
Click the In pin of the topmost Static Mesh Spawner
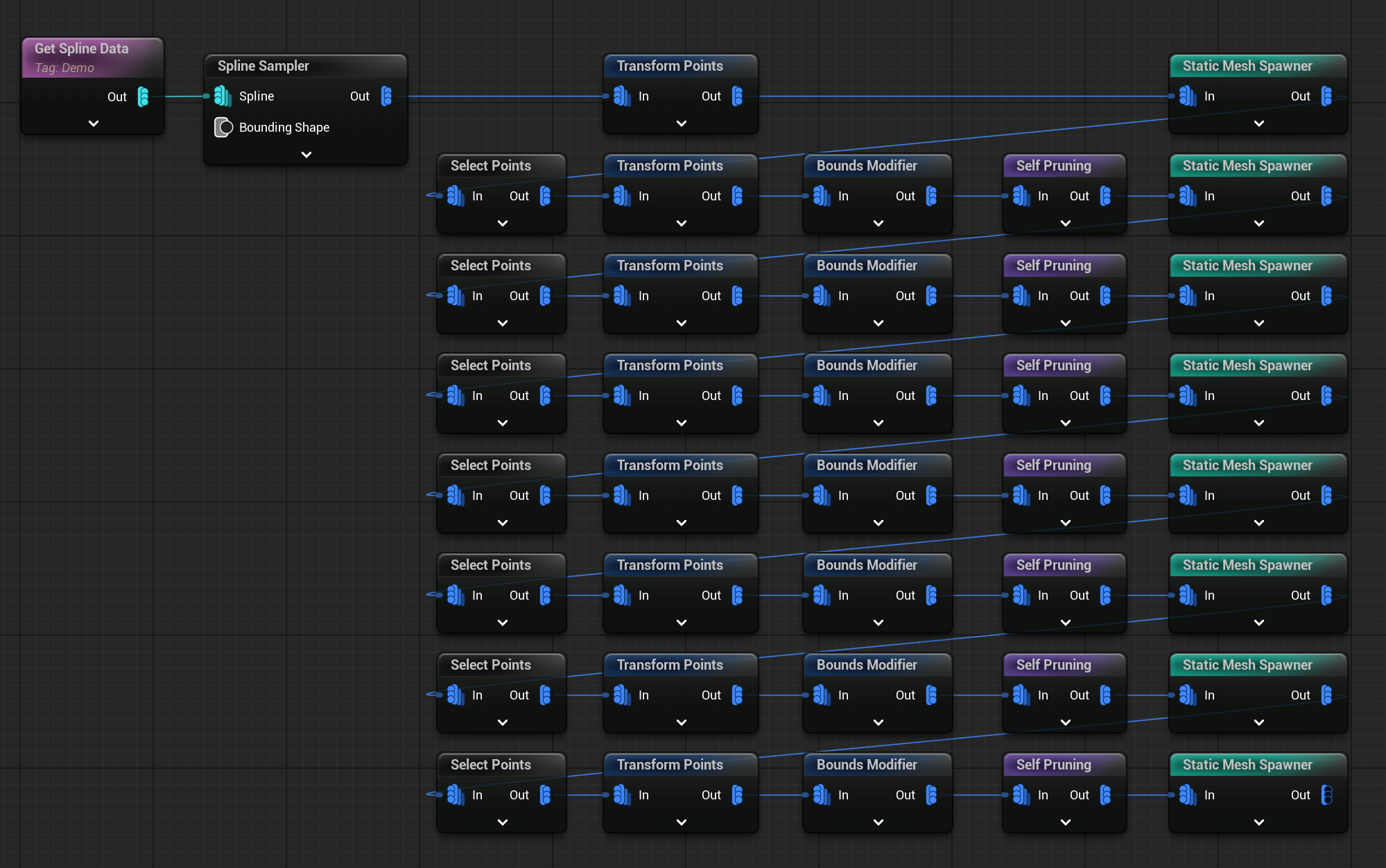pyautogui.click(x=1188, y=96)
